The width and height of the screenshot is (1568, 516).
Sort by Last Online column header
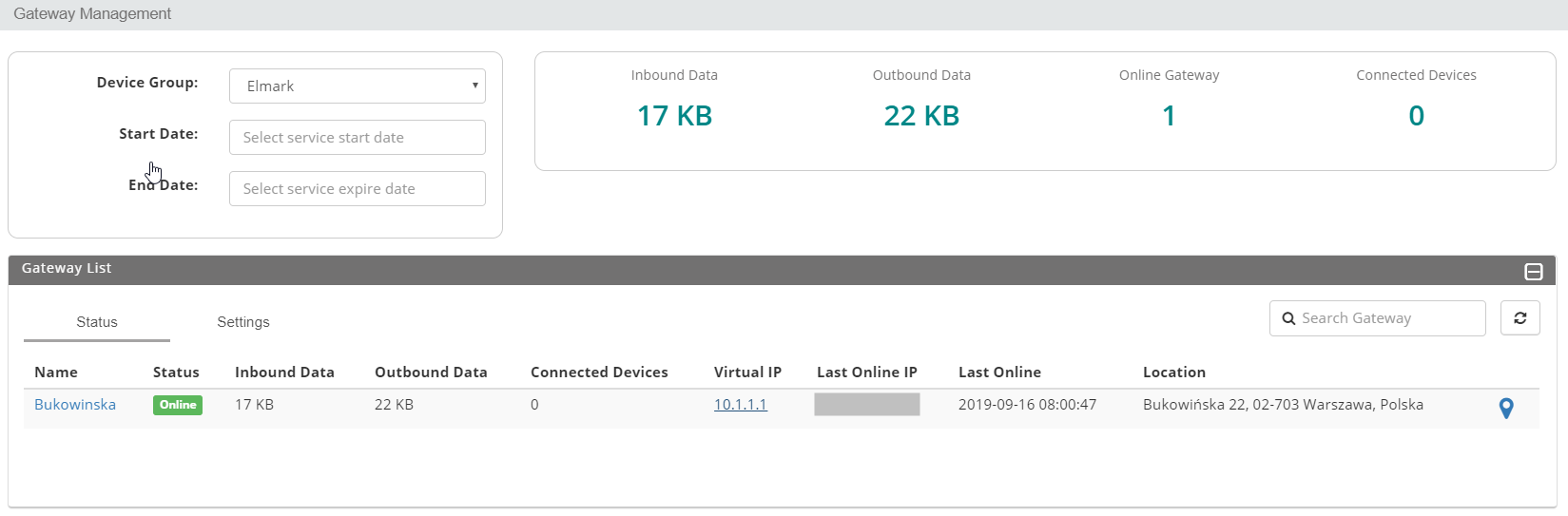pos(999,373)
